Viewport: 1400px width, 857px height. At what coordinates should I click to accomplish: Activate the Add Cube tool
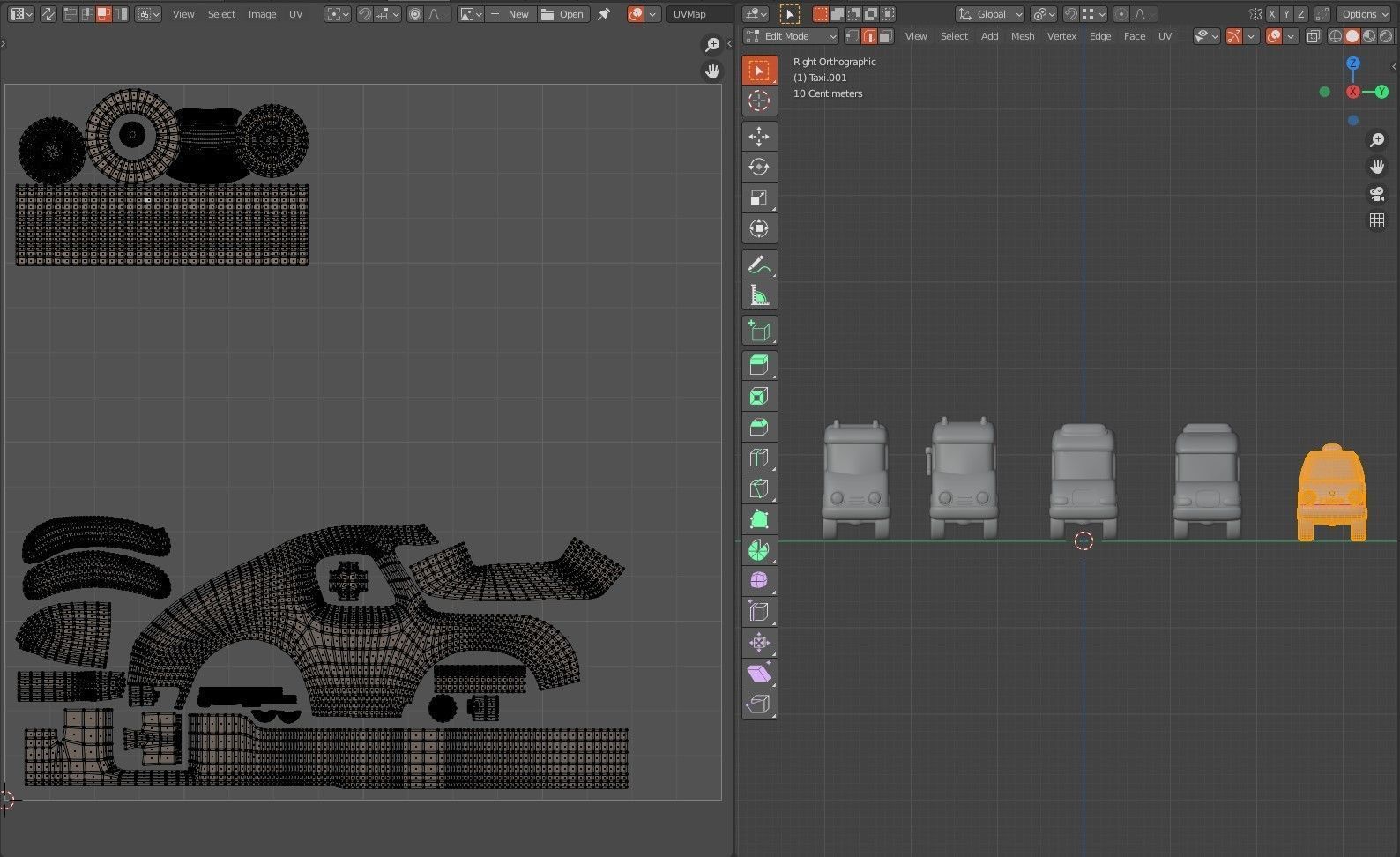click(x=759, y=331)
